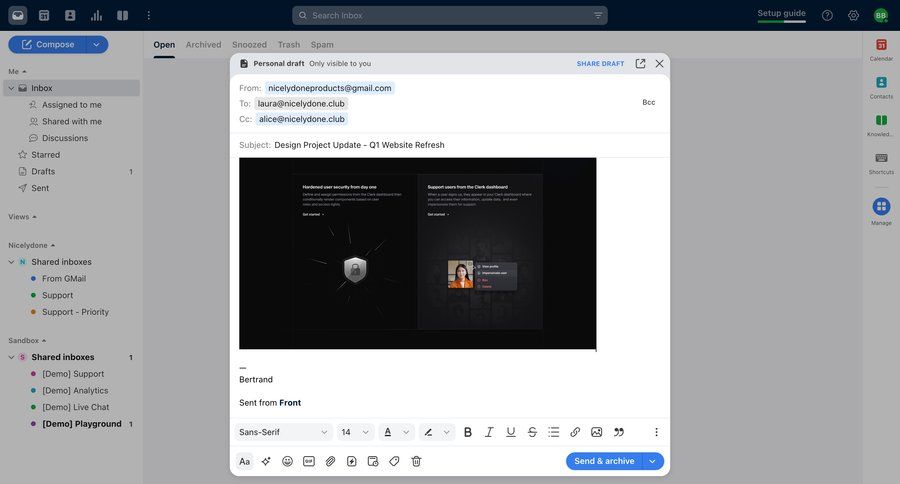
Task: Open Contacts in right sidebar
Action: (x=881, y=87)
